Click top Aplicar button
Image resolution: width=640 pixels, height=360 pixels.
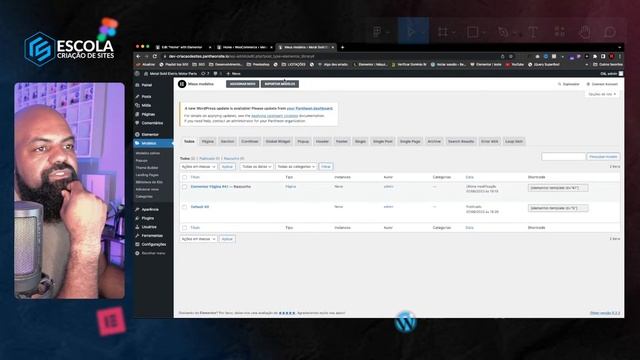227,167
